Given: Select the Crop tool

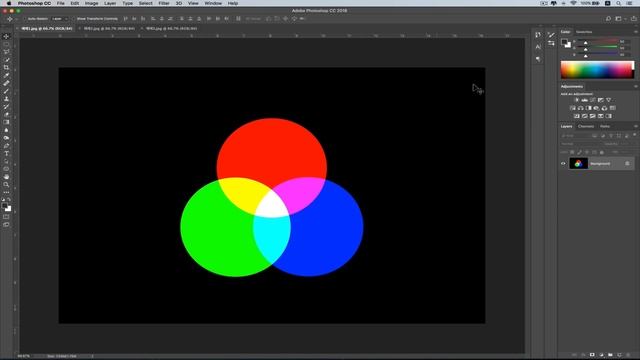Looking at the screenshot, I should (6, 67).
